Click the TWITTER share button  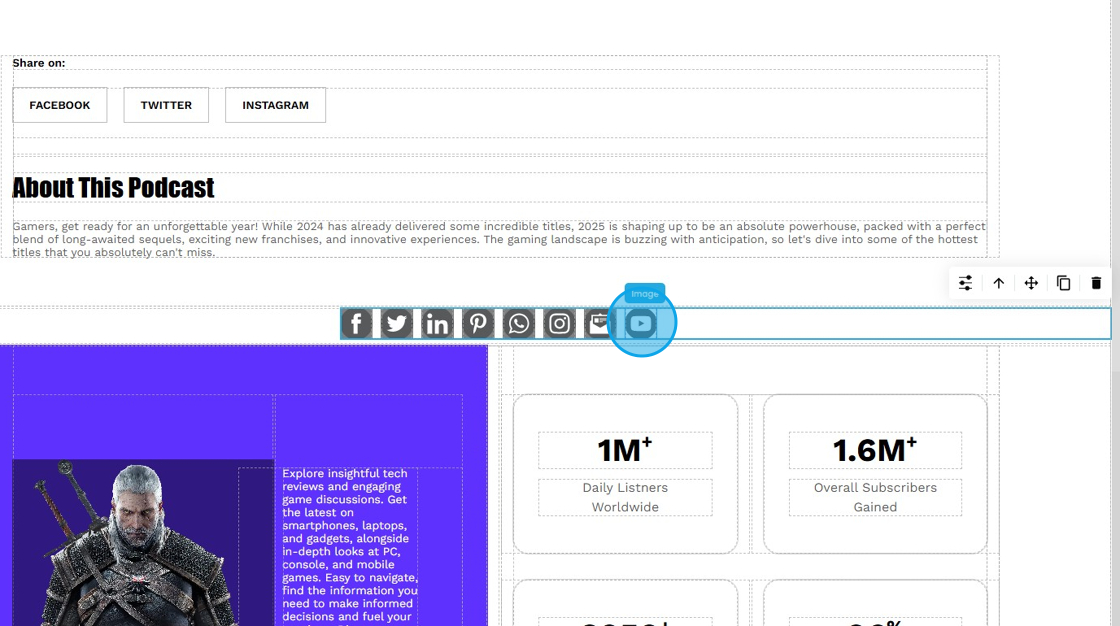click(x=166, y=105)
